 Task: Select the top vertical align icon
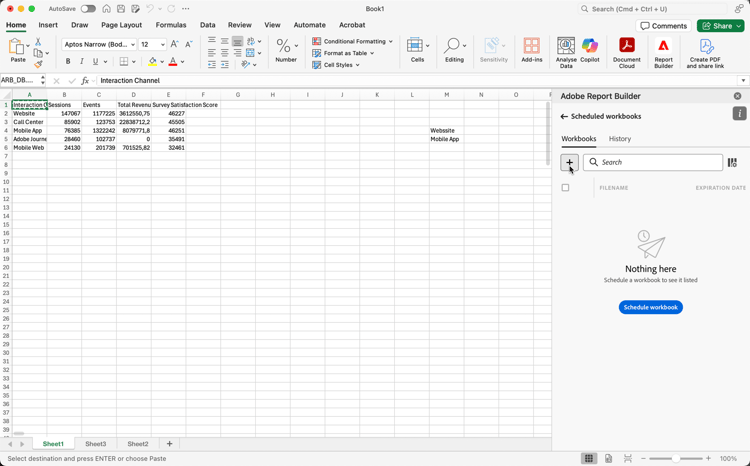click(x=212, y=41)
